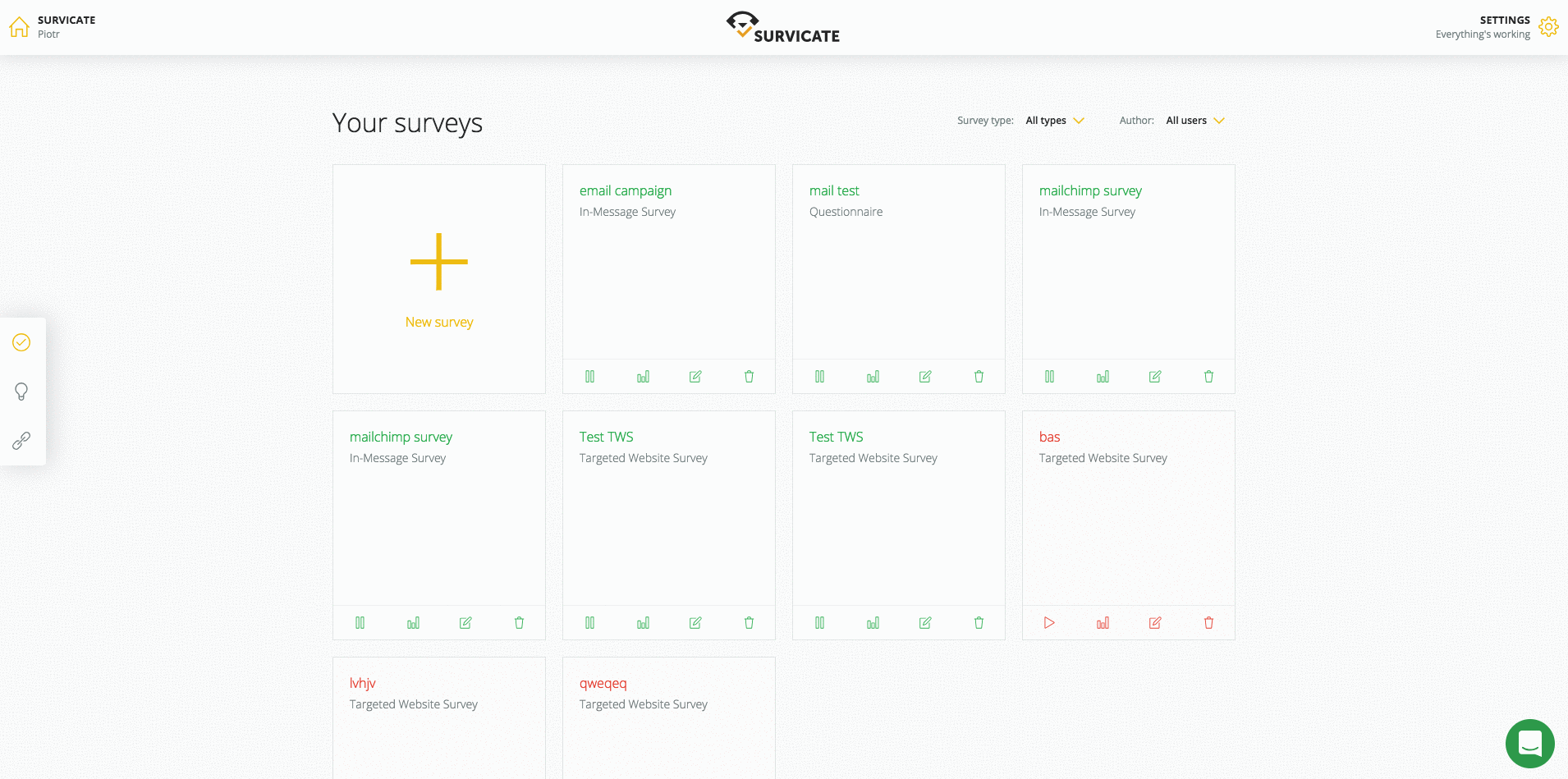Open the qweqeq survey title

coord(603,683)
